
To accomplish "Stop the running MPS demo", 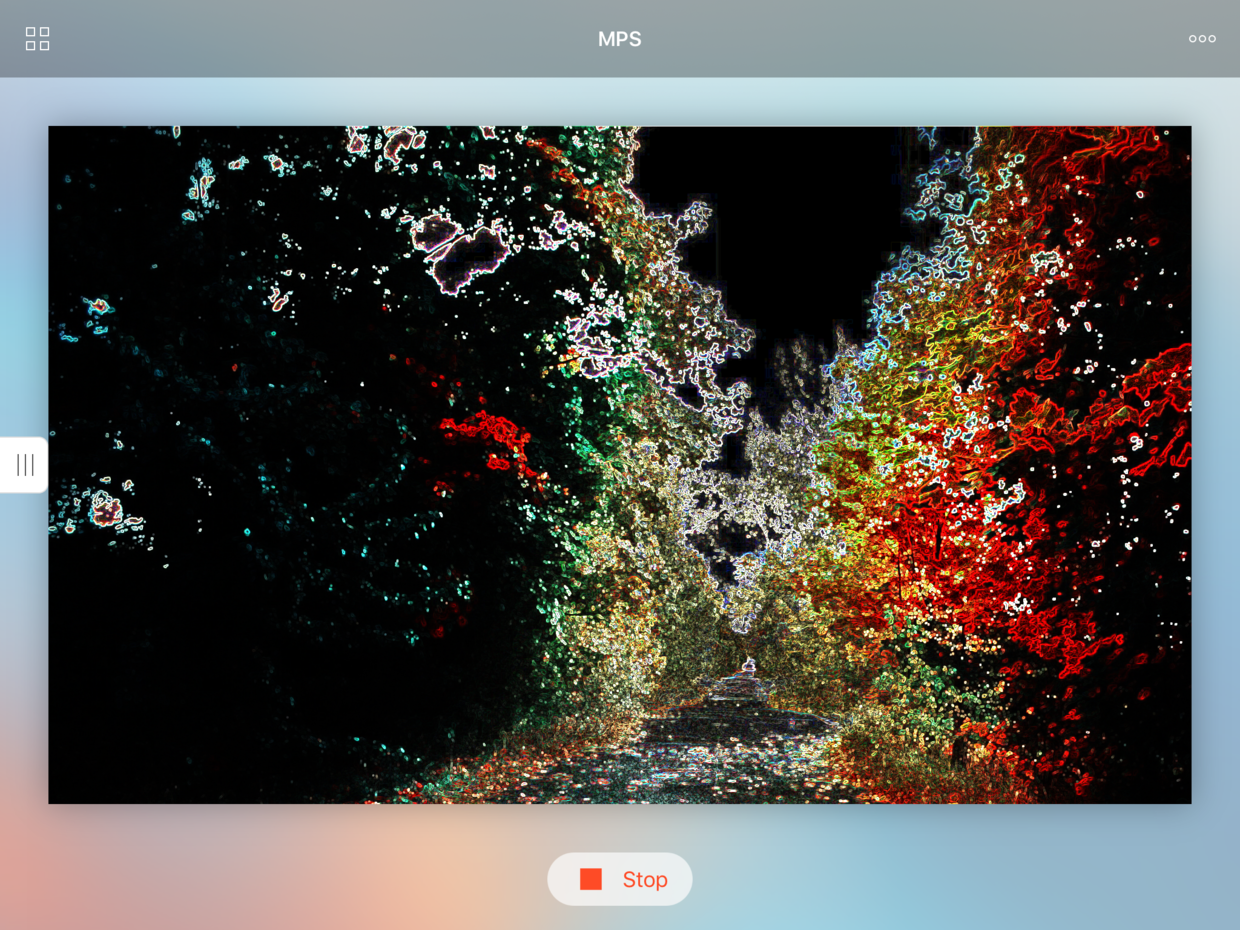I will coord(620,879).
